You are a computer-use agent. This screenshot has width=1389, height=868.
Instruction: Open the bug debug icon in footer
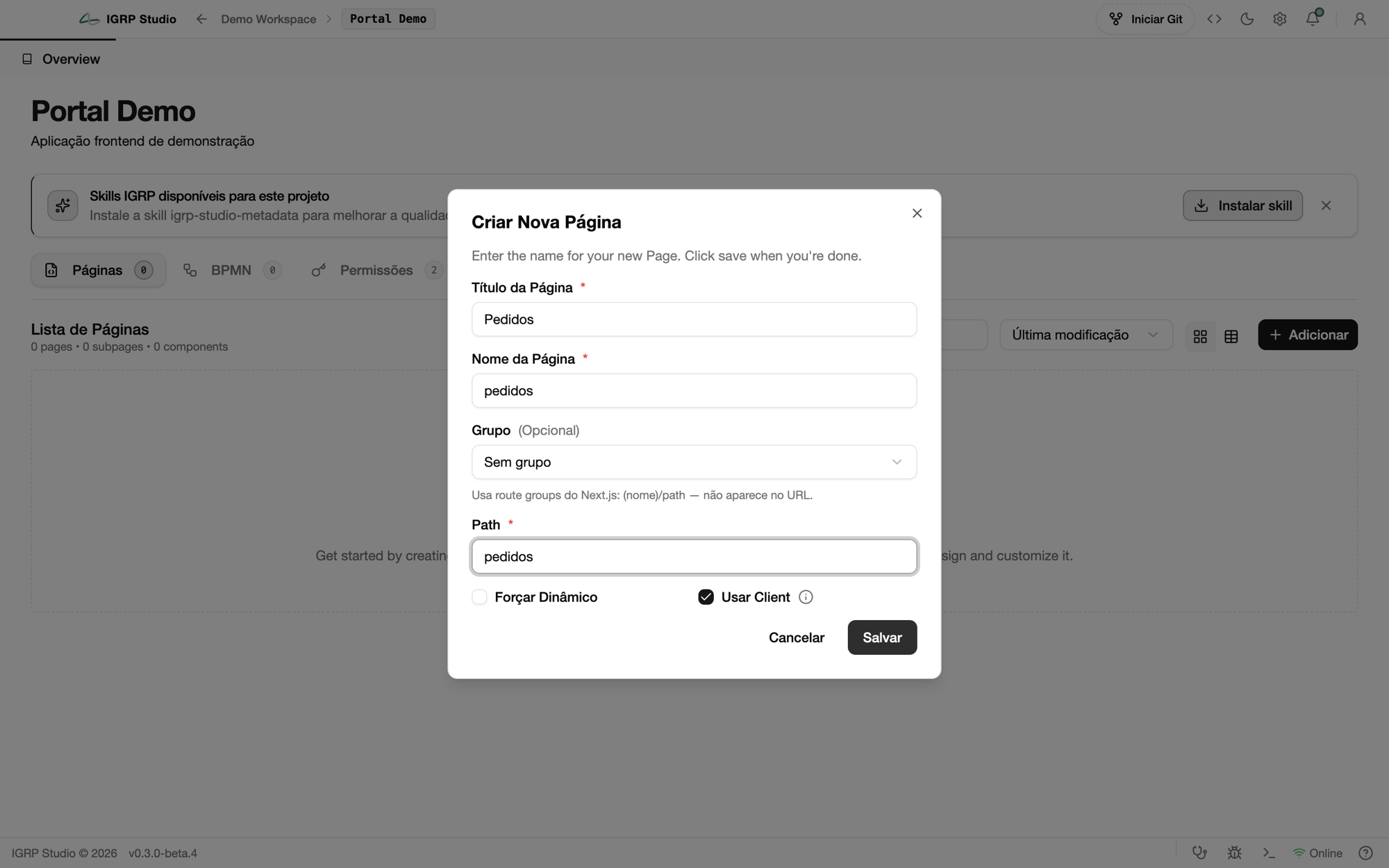tap(1234, 853)
